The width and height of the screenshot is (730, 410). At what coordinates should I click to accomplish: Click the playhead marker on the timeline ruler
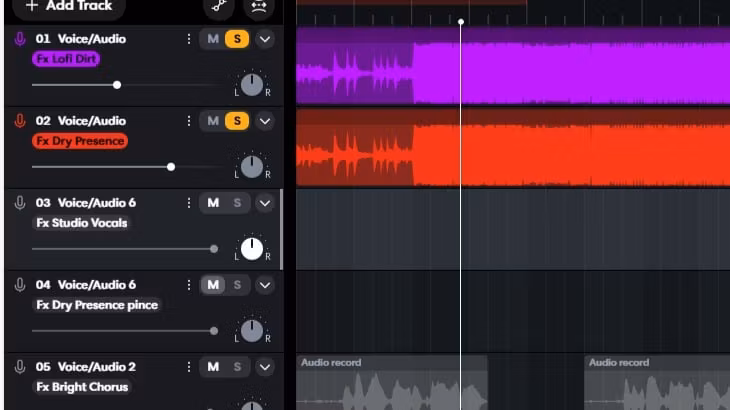460,22
